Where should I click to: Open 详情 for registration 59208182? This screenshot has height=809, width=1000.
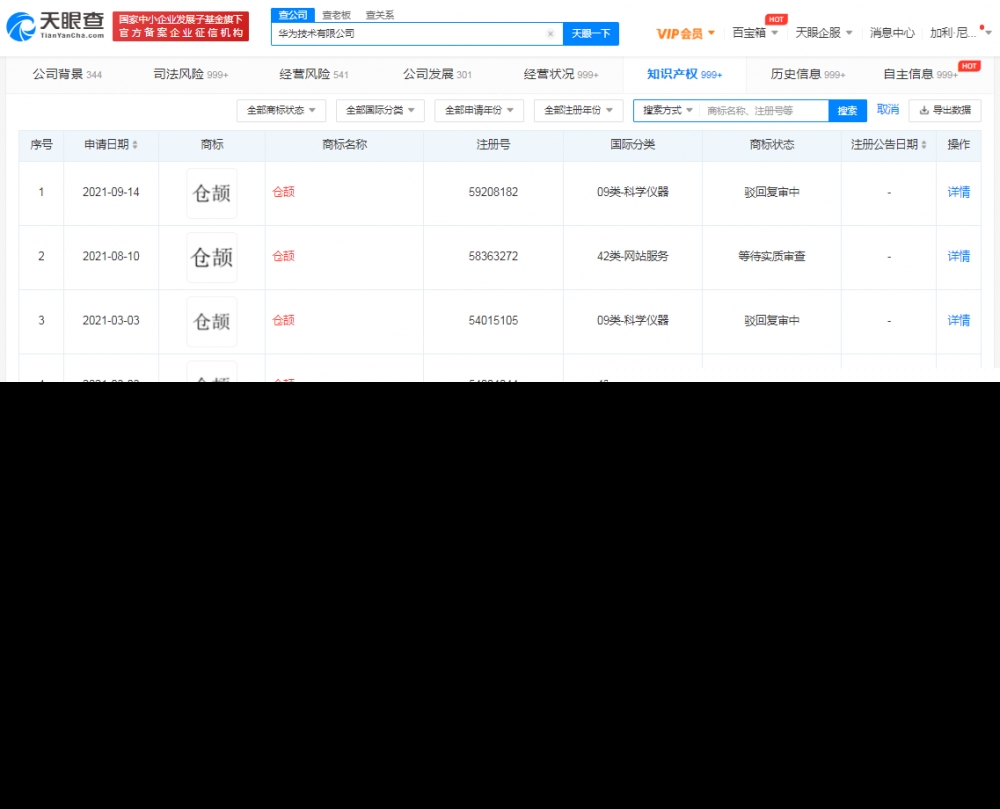pos(959,192)
